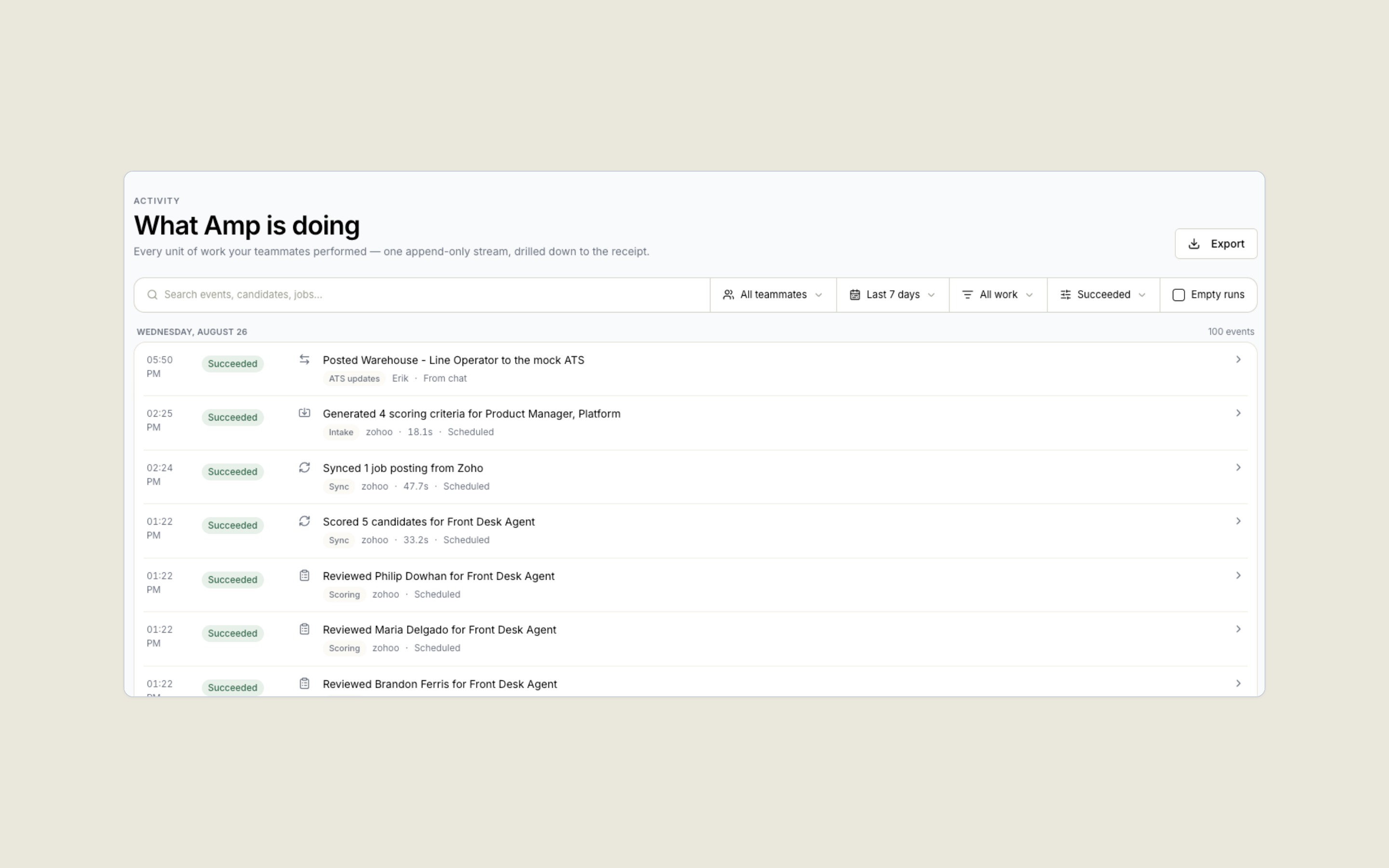
Task: Open the All teammates dropdown
Action: tap(773, 295)
